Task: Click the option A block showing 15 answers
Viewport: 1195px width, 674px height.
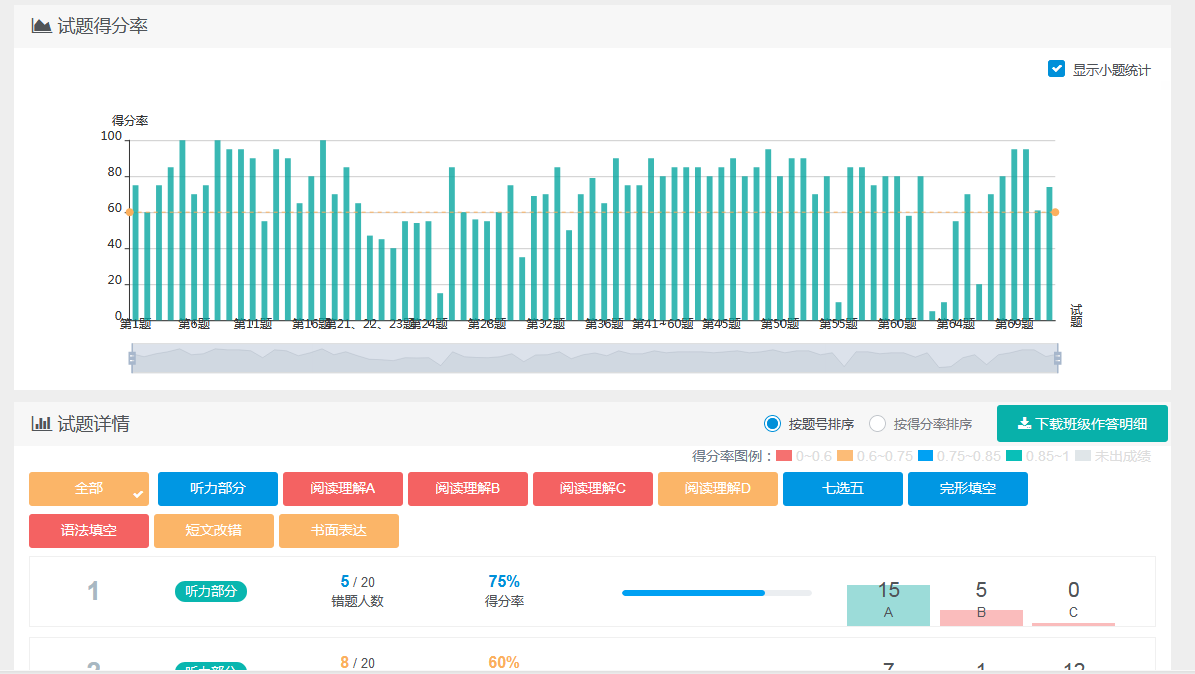Action: point(888,605)
